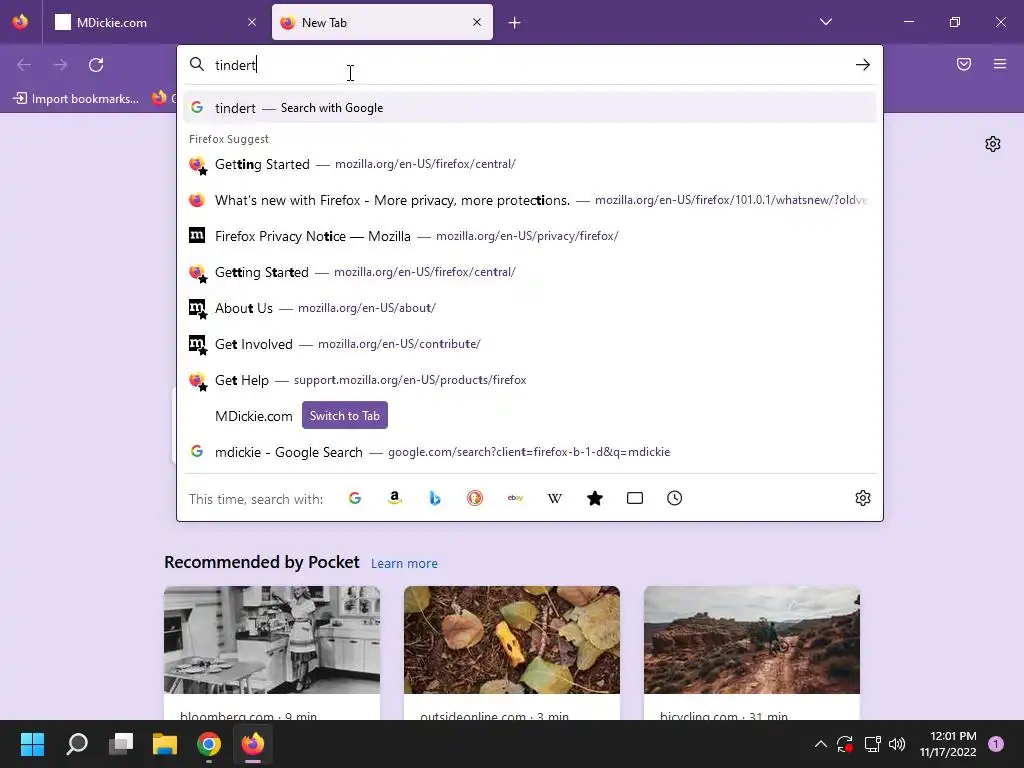Open Windows Start menu
The height and width of the screenshot is (768, 1024).
32,744
